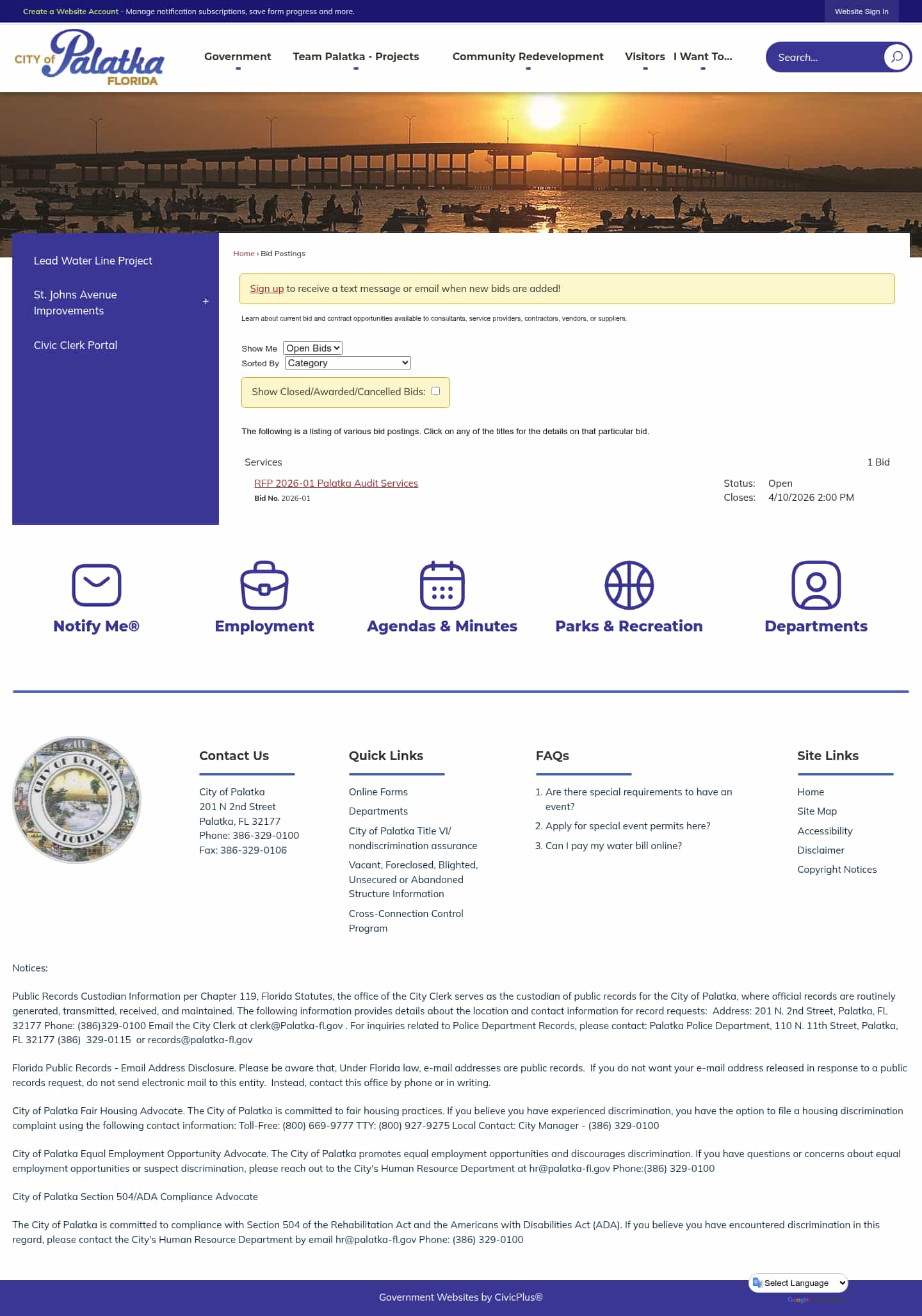Open the Sorted By Category dropdown
The height and width of the screenshot is (1316, 922).
(348, 362)
